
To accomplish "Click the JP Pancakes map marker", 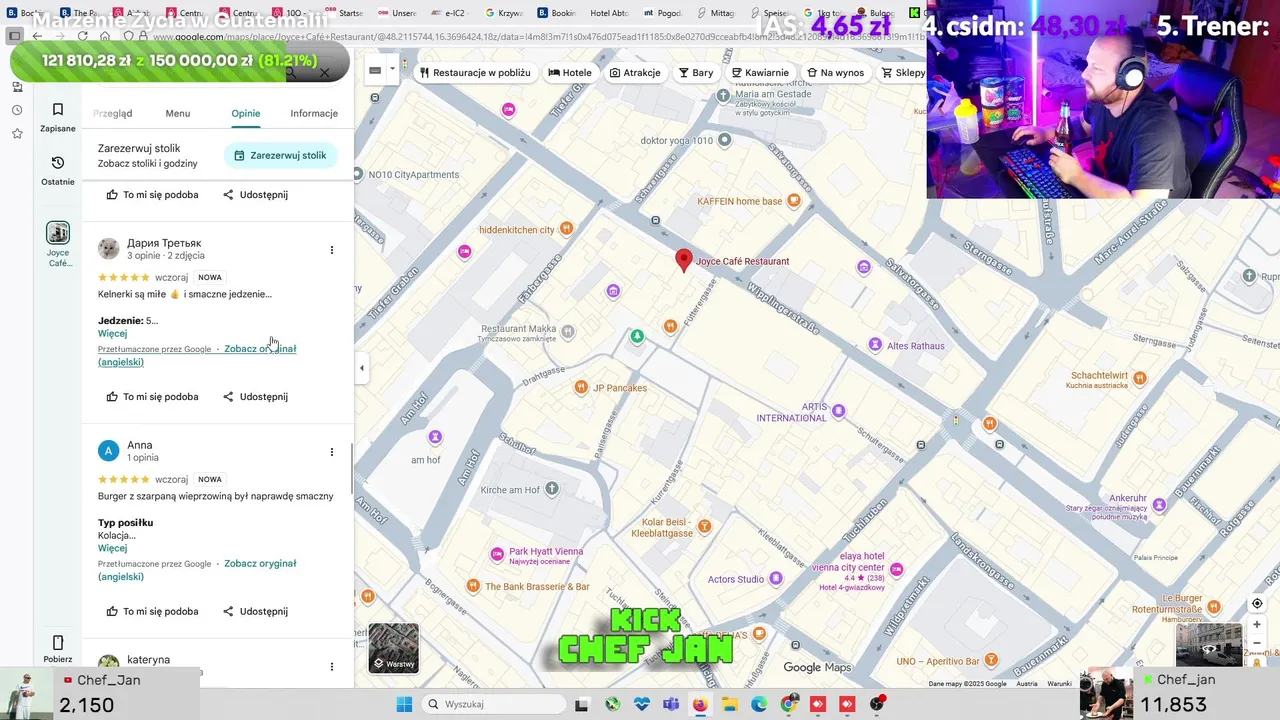I will pyautogui.click(x=581, y=387).
